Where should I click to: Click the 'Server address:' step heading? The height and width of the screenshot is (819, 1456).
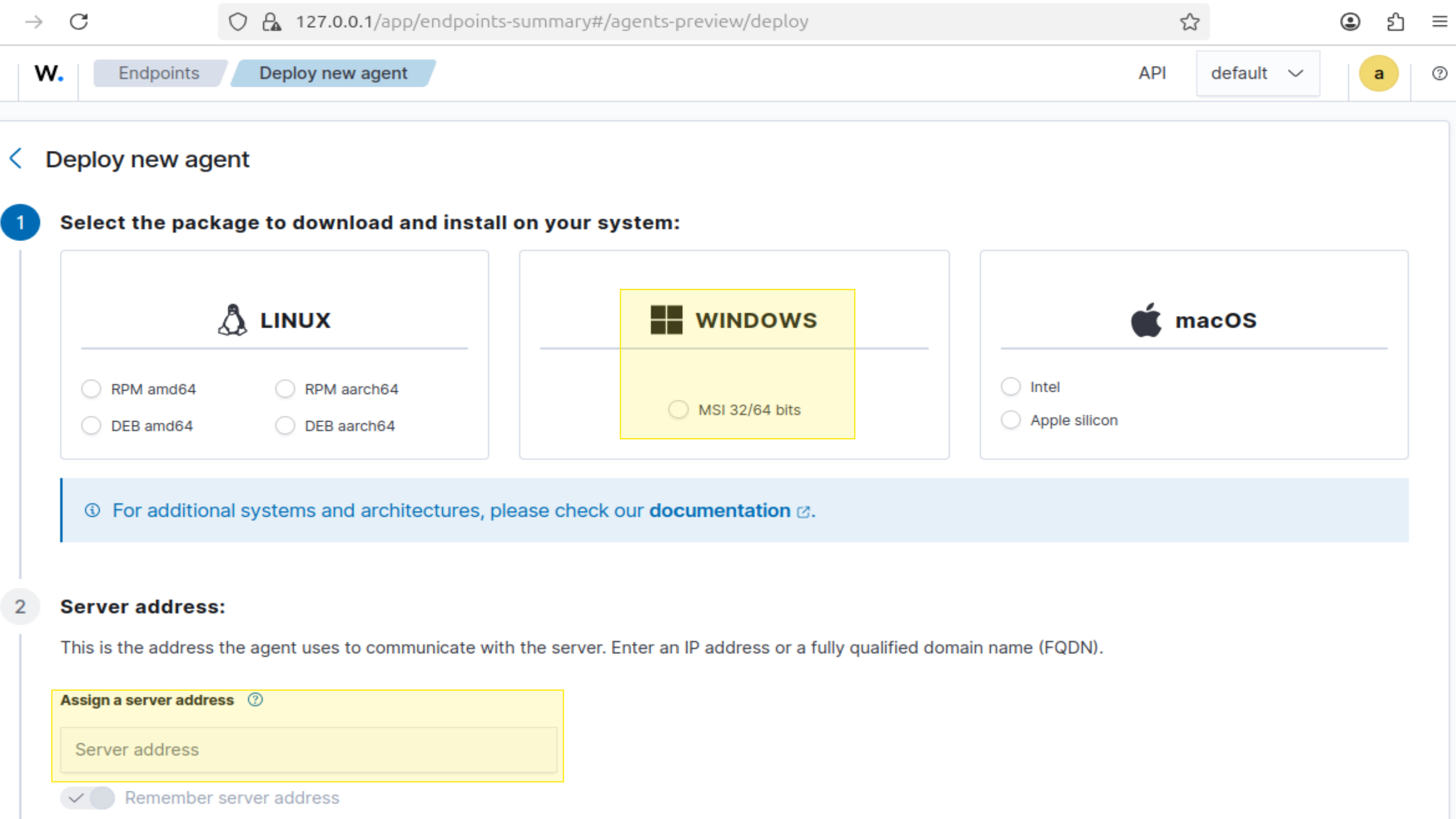pos(143,606)
